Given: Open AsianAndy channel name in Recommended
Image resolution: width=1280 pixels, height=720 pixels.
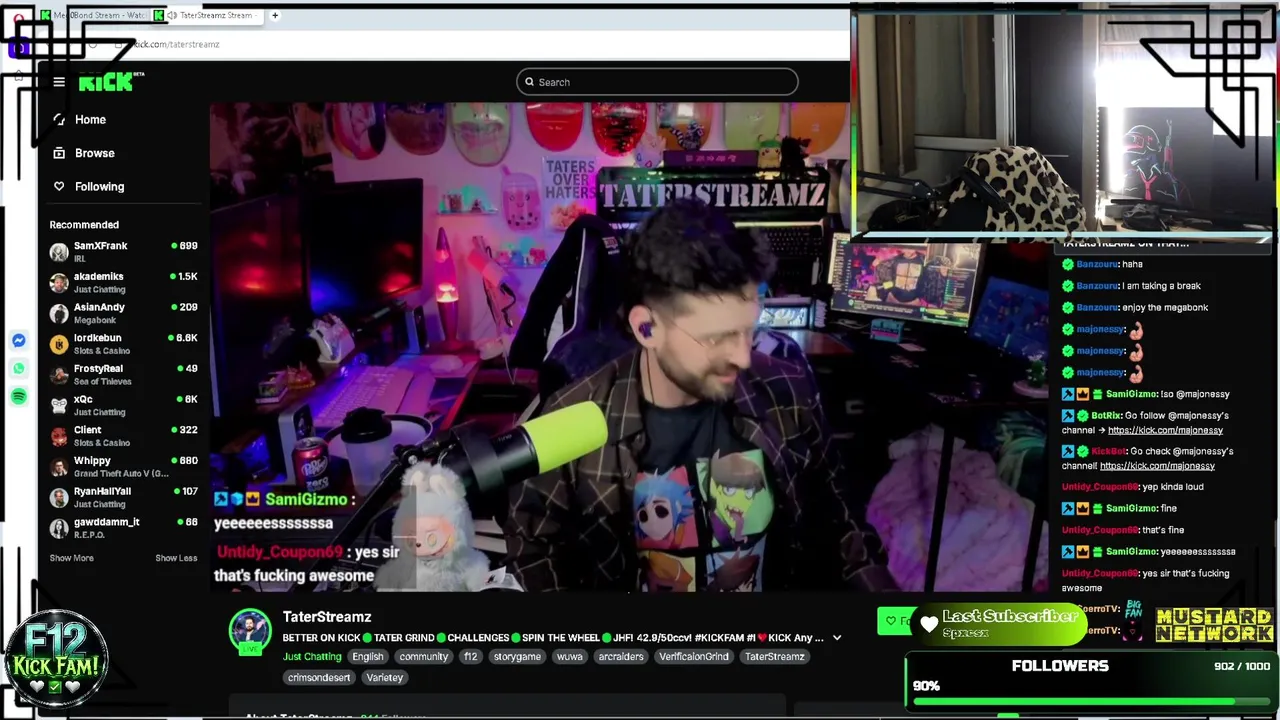Looking at the screenshot, I should point(99,307).
